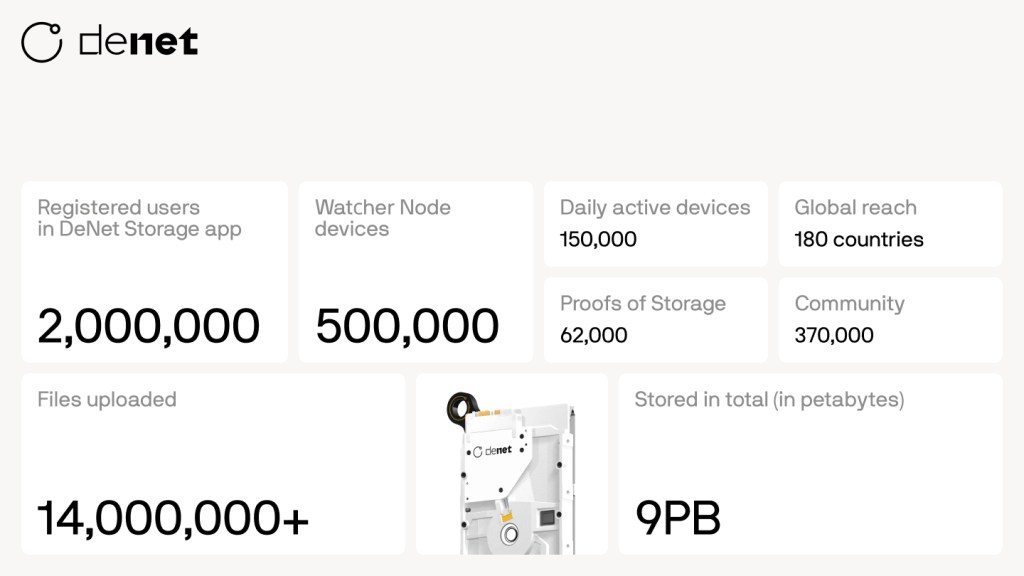Viewport: 1024px width, 576px height.
Task: Click the 370,000 community figure
Action: [x=834, y=335]
